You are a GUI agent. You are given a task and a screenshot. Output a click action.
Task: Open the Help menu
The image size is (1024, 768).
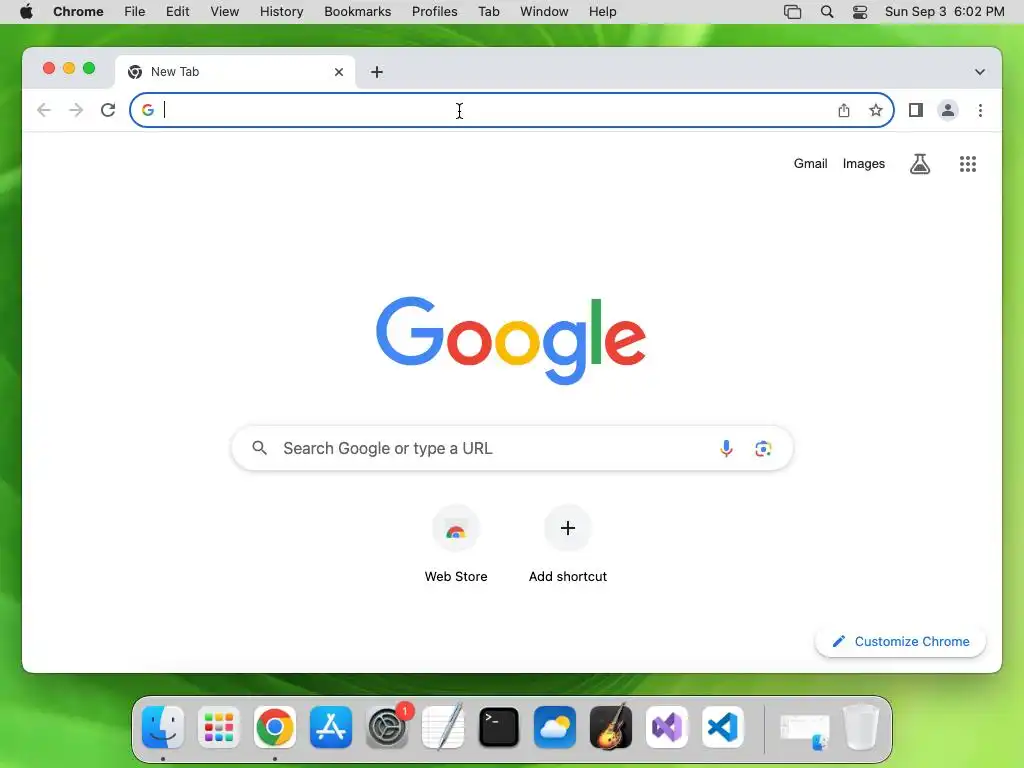click(x=602, y=12)
